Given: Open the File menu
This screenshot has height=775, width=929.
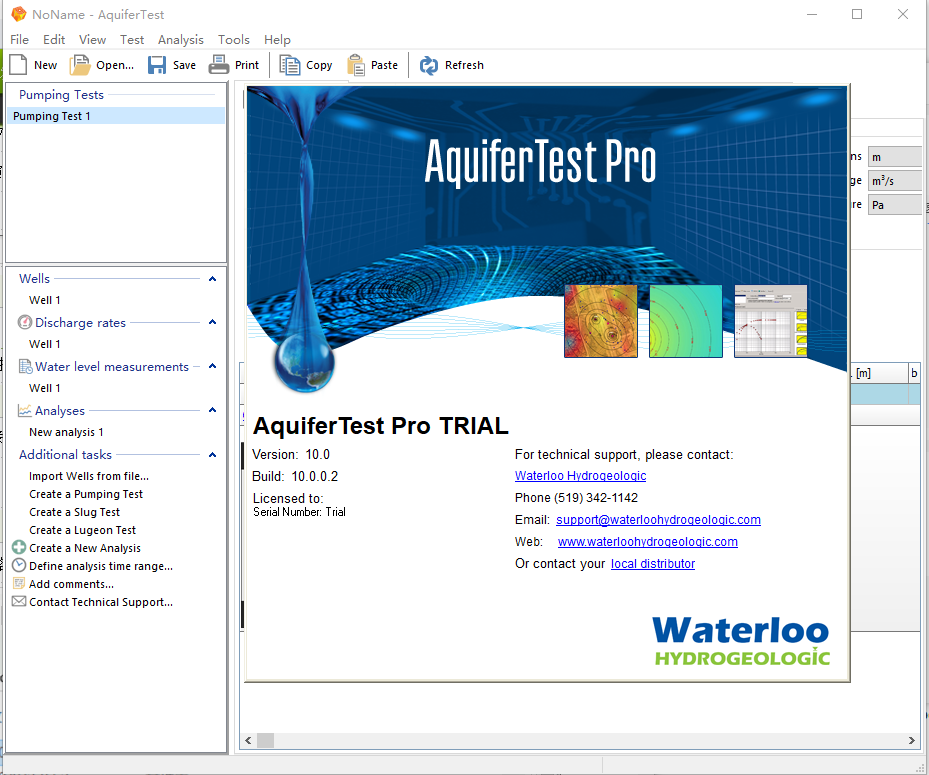Looking at the screenshot, I should [x=19, y=40].
